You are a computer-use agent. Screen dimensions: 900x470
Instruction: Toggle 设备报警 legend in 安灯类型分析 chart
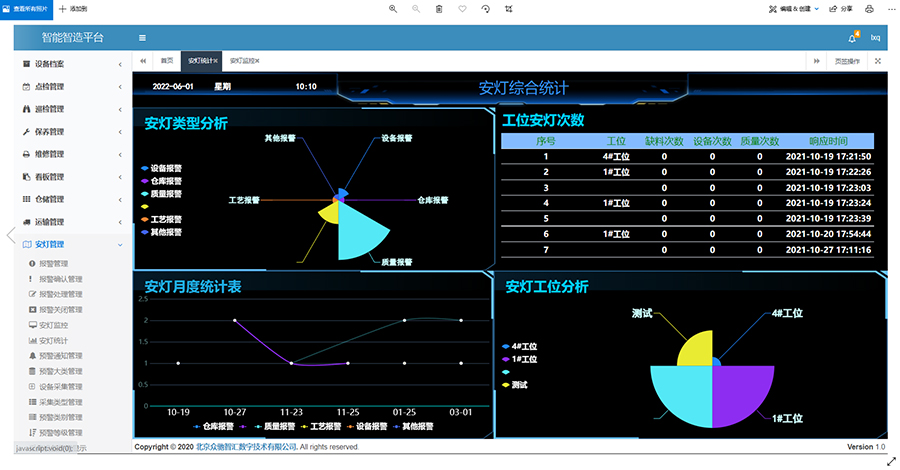coord(160,168)
